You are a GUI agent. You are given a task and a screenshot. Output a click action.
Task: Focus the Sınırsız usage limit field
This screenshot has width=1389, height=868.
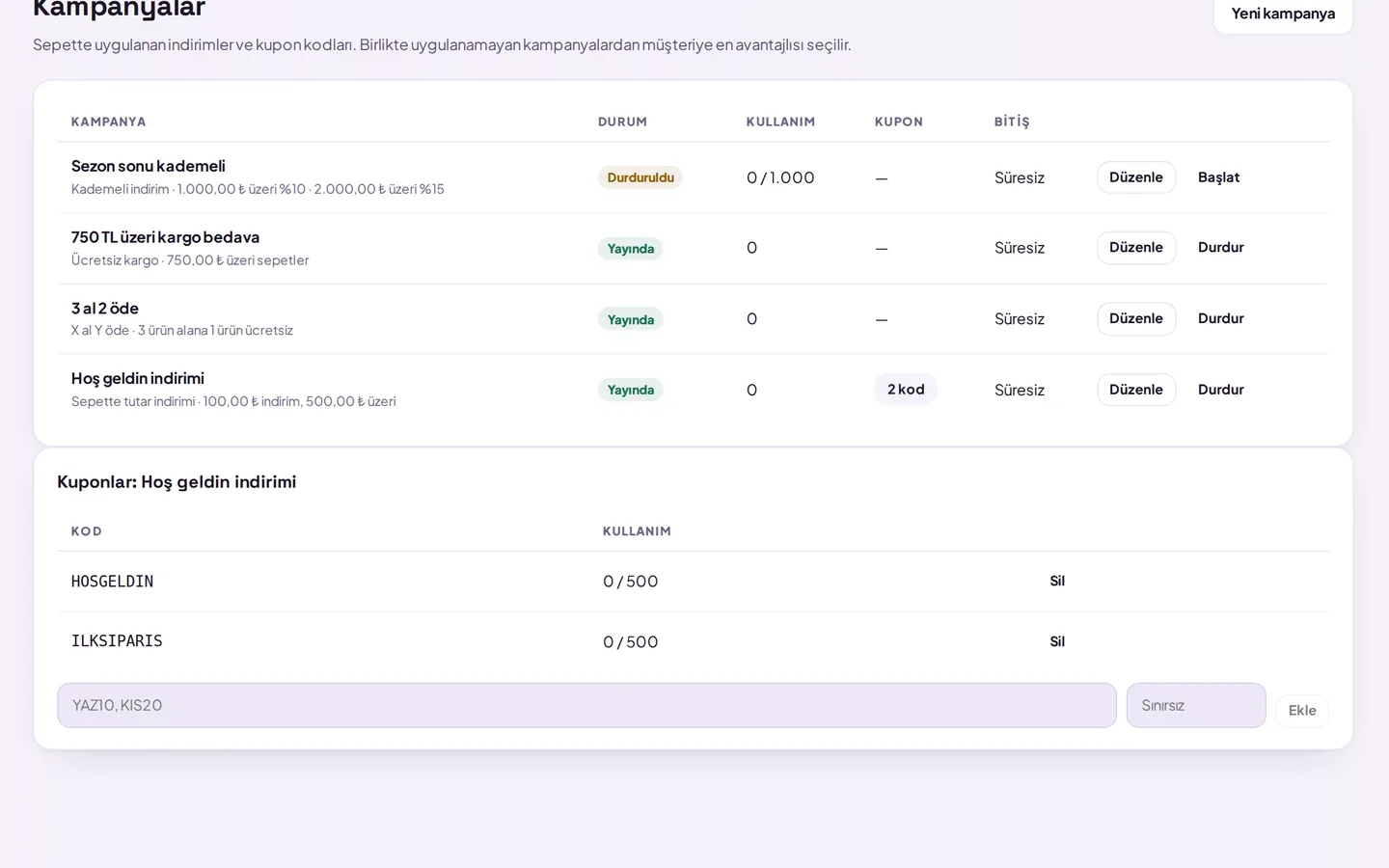point(1196,705)
